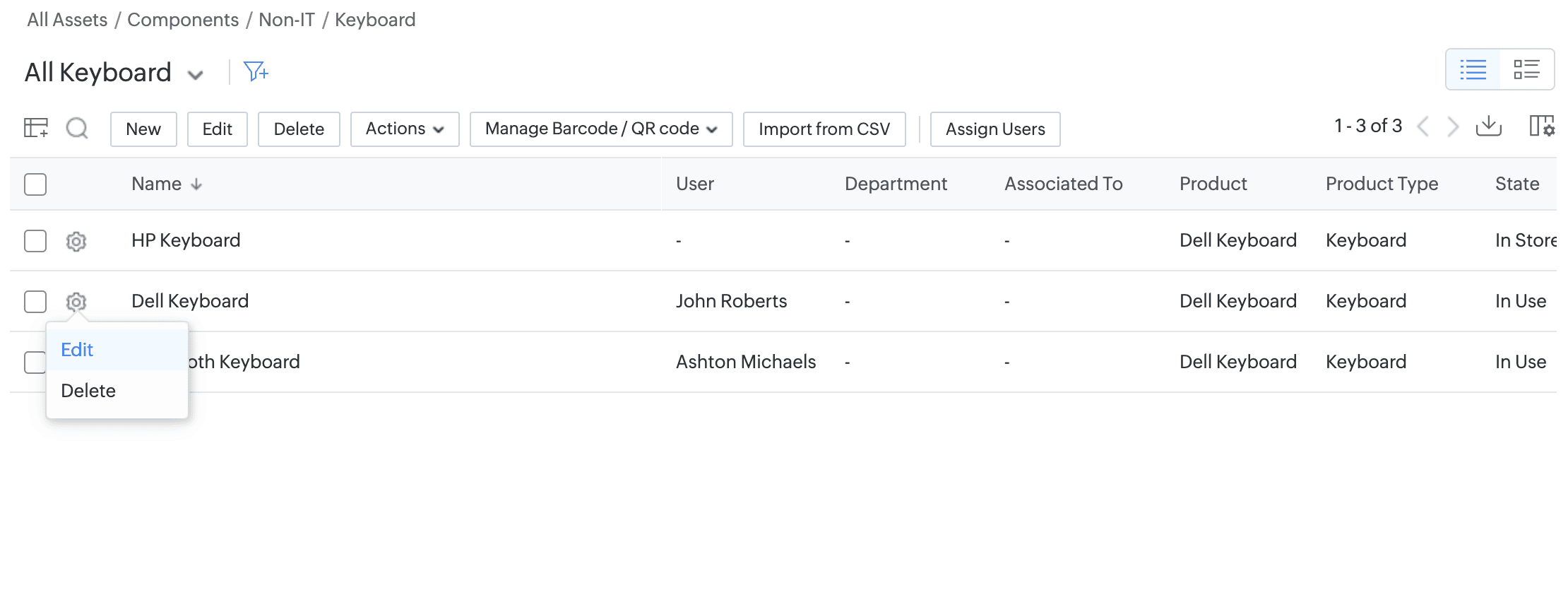1568x612 pixels.
Task: Click the gear icon for HP Keyboard
Action: pos(76,241)
